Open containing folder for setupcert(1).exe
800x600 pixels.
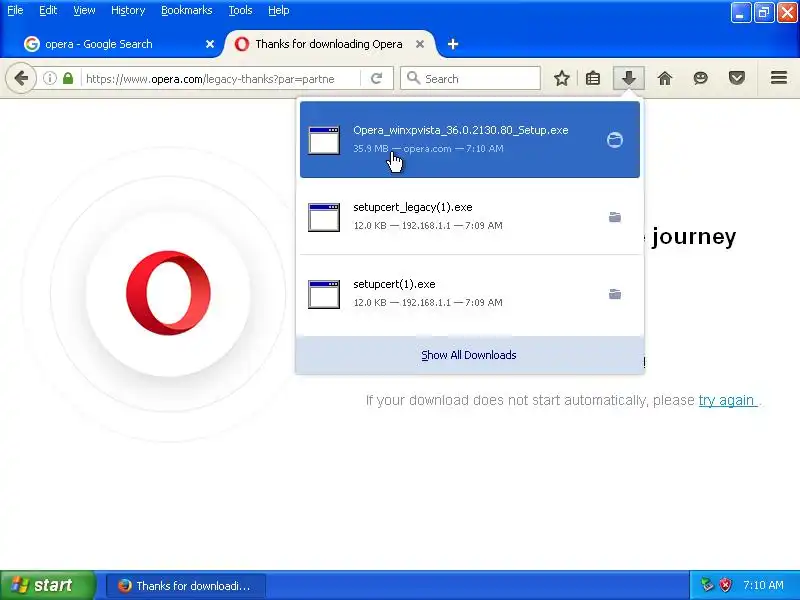(x=615, y=294)
